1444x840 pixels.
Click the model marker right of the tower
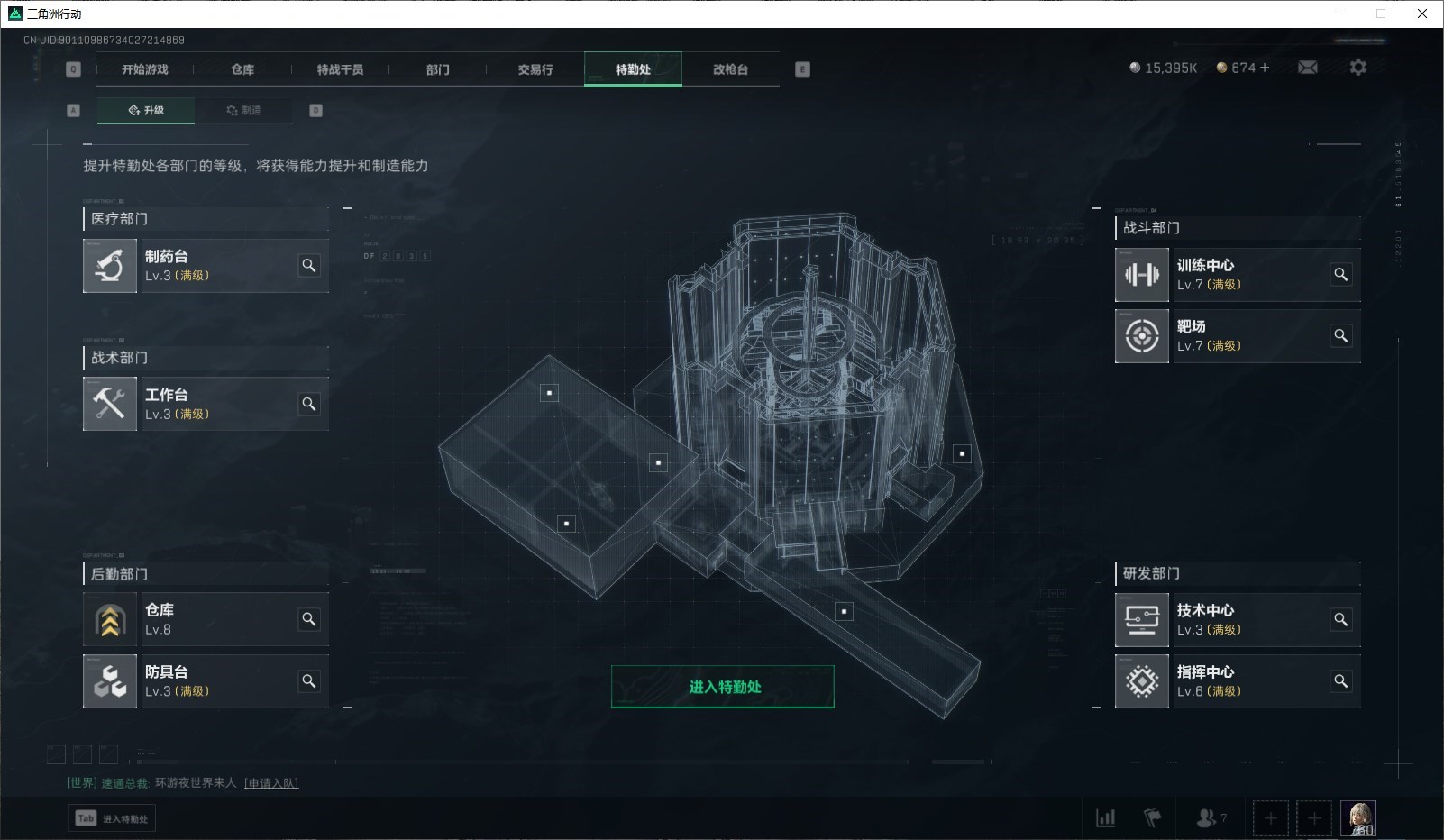[962, 453]
